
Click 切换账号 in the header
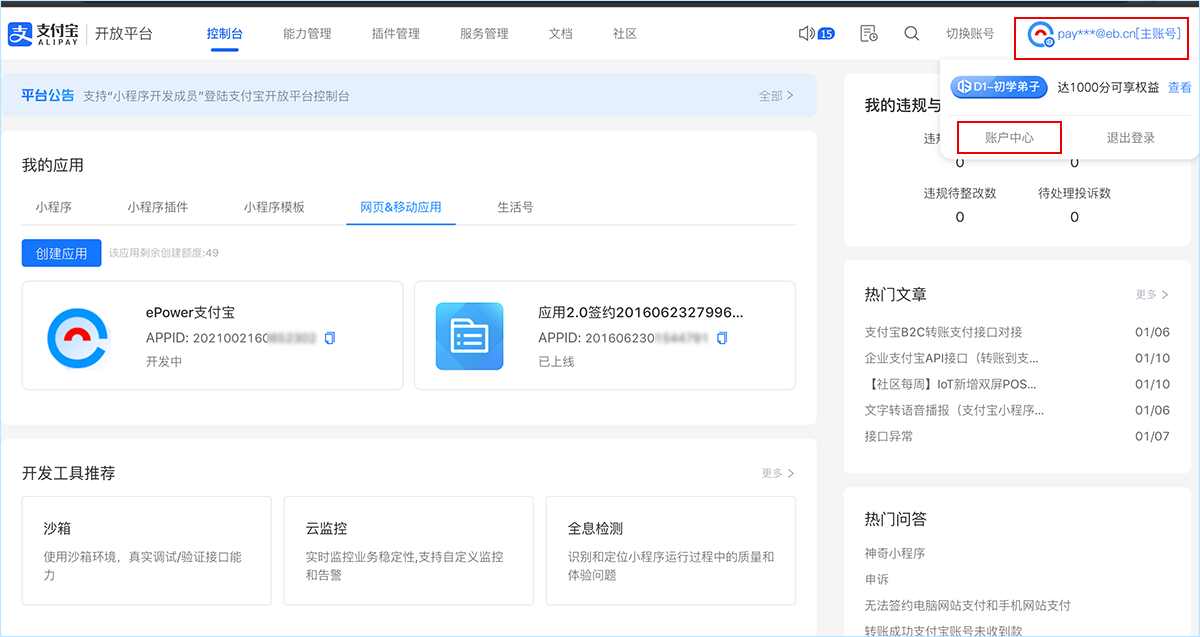(970, 34)
